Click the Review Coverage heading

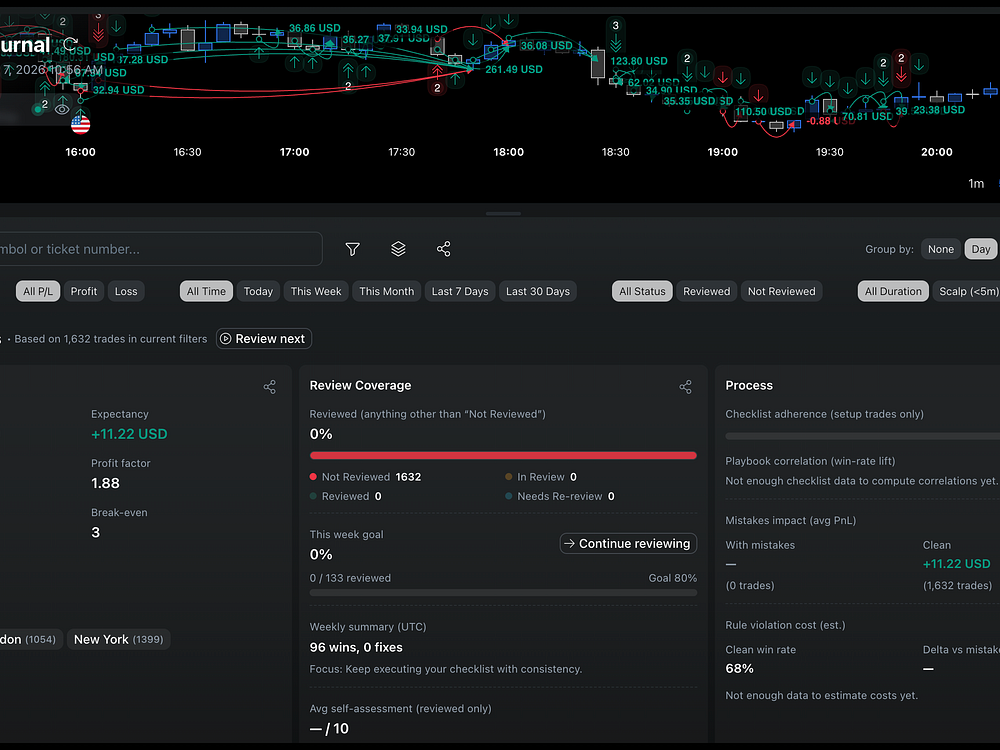click(360, 386)
